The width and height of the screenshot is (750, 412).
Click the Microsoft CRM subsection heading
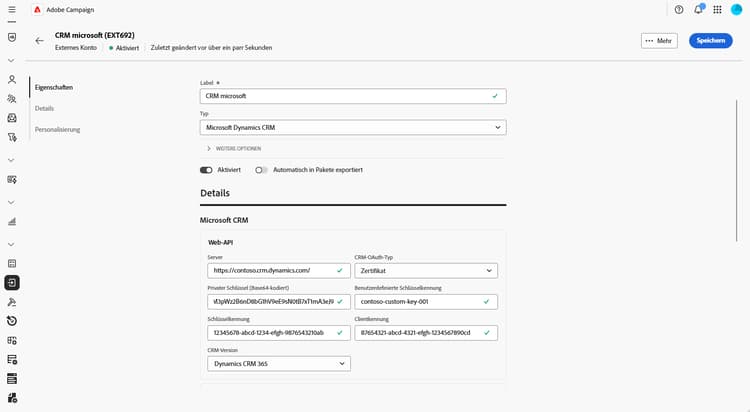click(x=224, y=220)
